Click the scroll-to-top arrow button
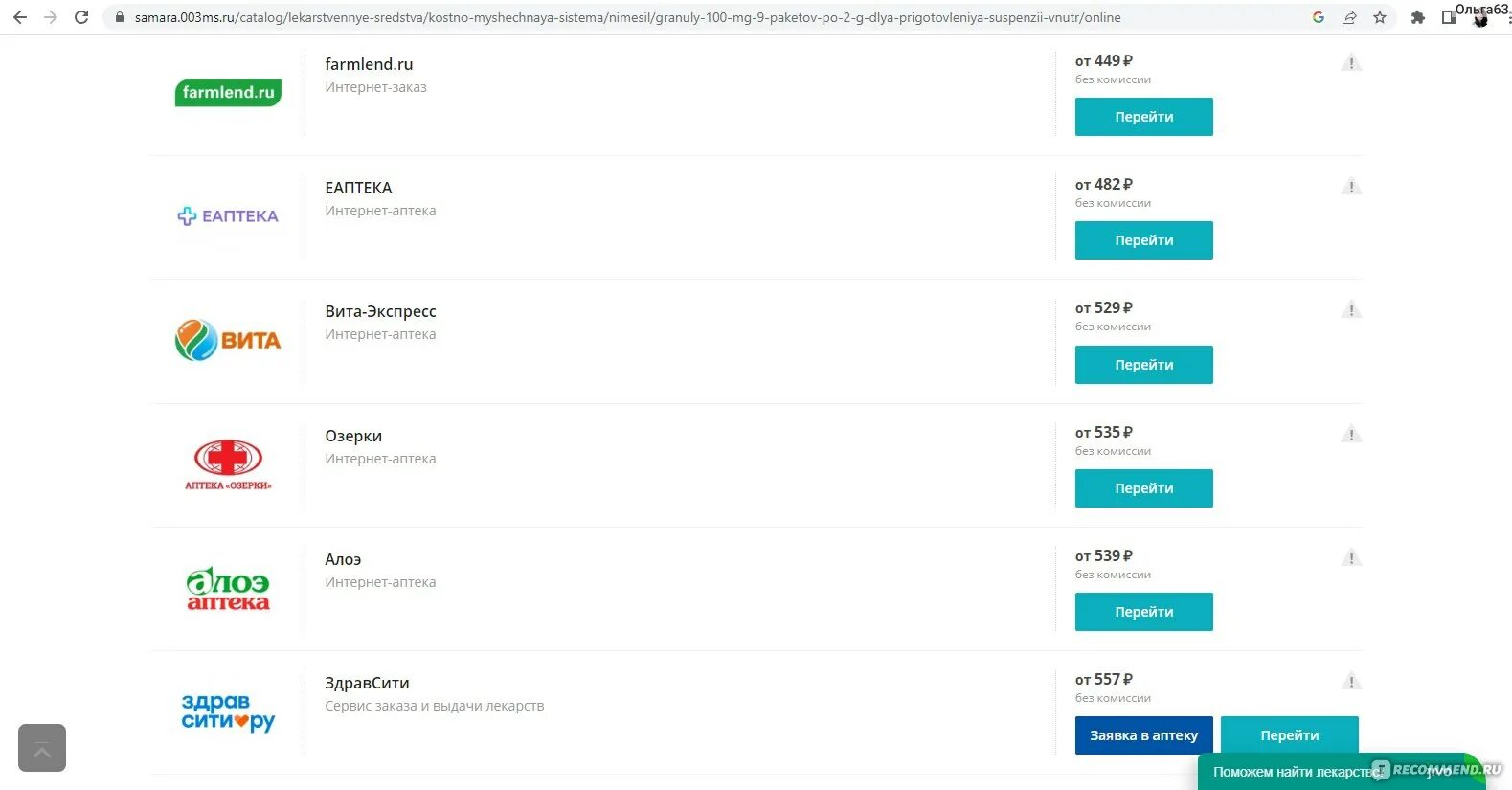Image resolution: width=1512 pixels, height=790 pixels. pos(42,748)
